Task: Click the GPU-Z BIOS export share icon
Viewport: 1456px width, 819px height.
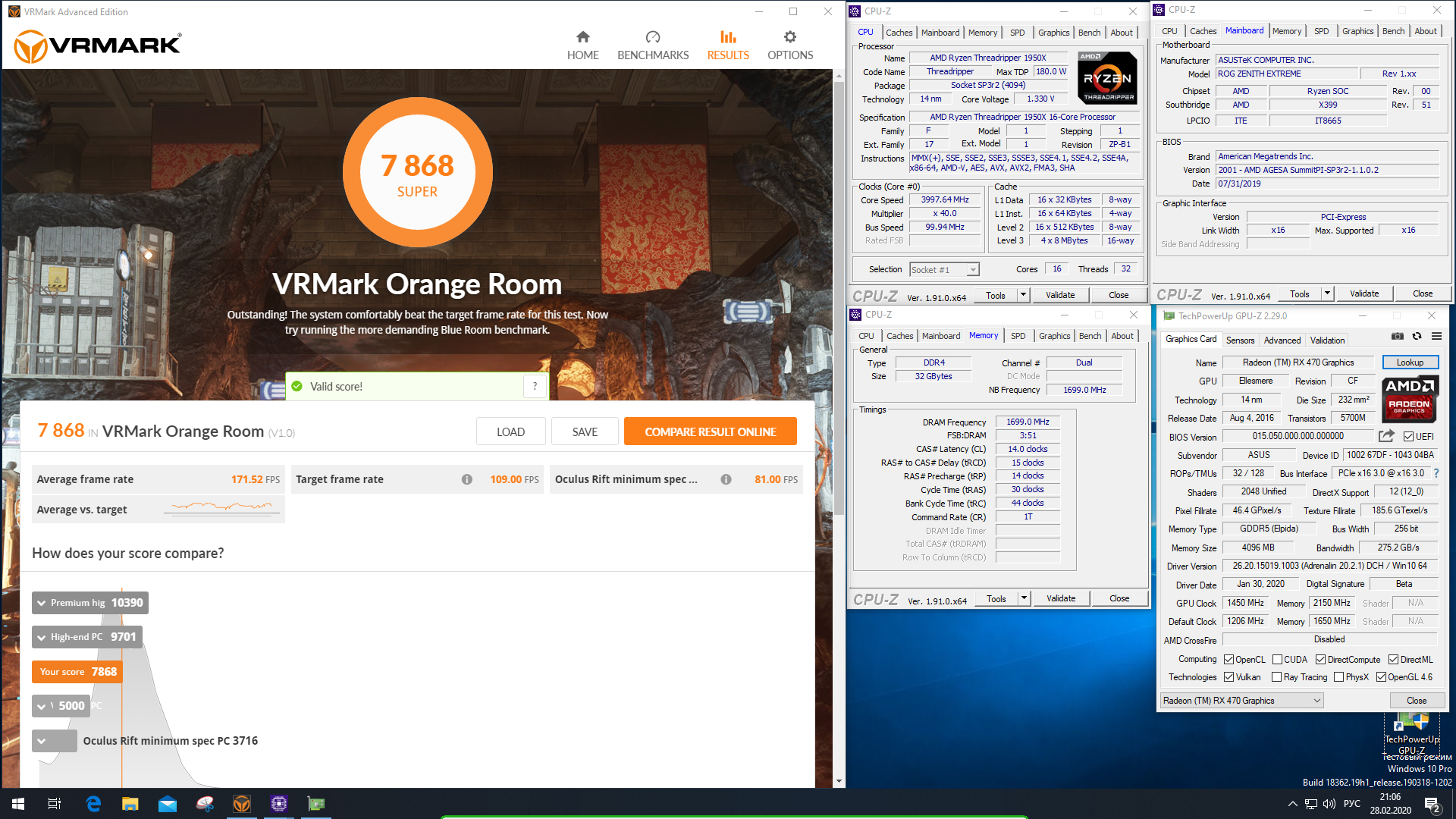Action: tap(1386, 436)
